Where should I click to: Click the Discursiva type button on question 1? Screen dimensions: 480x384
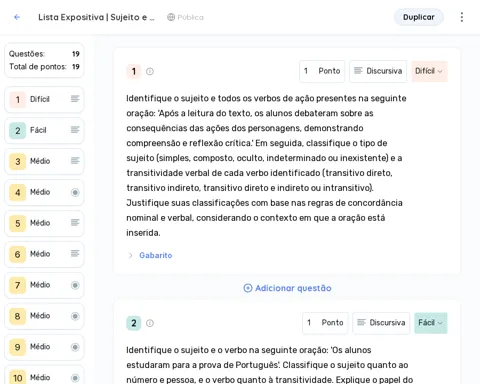(x=378, y=71)
